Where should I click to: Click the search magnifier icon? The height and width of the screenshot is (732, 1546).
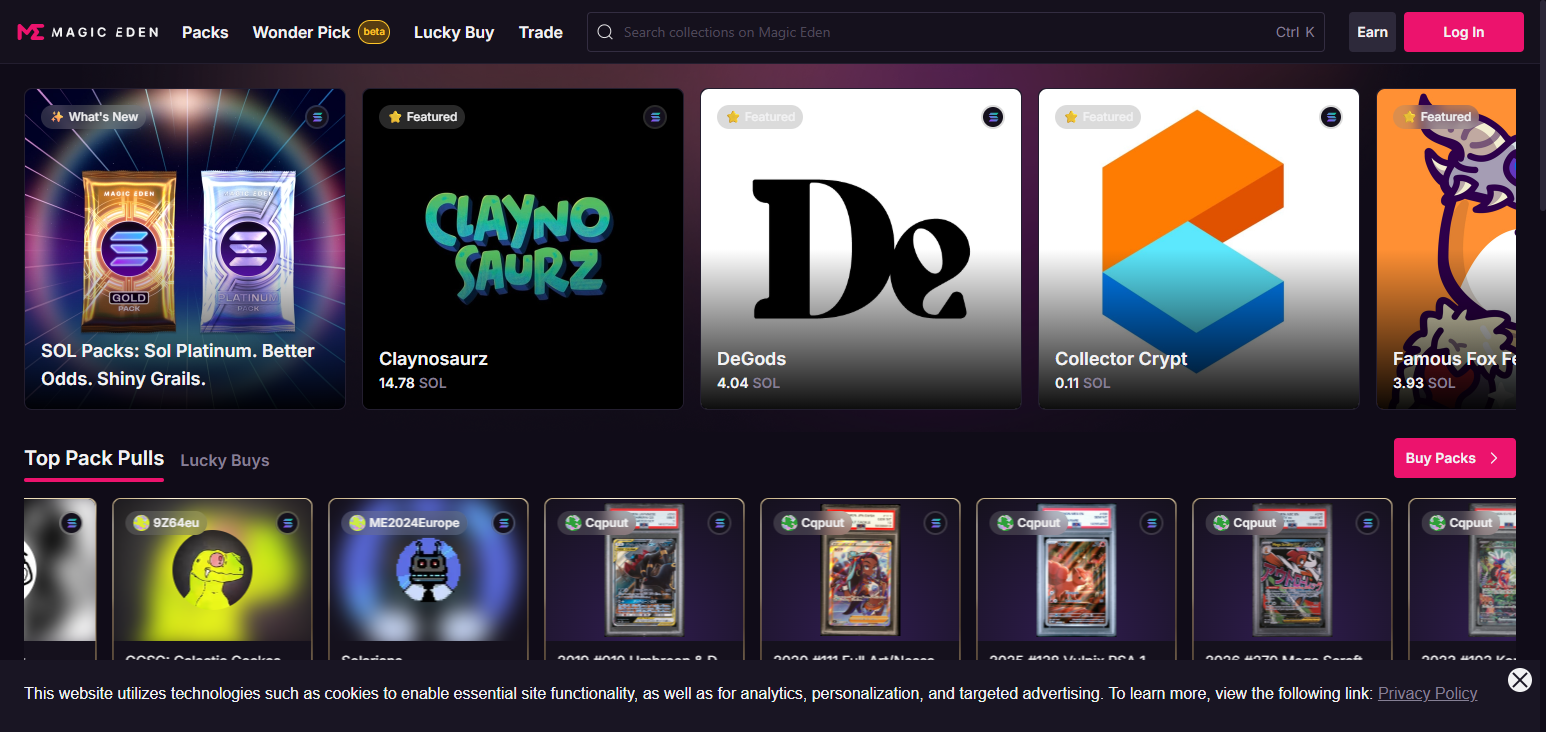coord(605,32)
